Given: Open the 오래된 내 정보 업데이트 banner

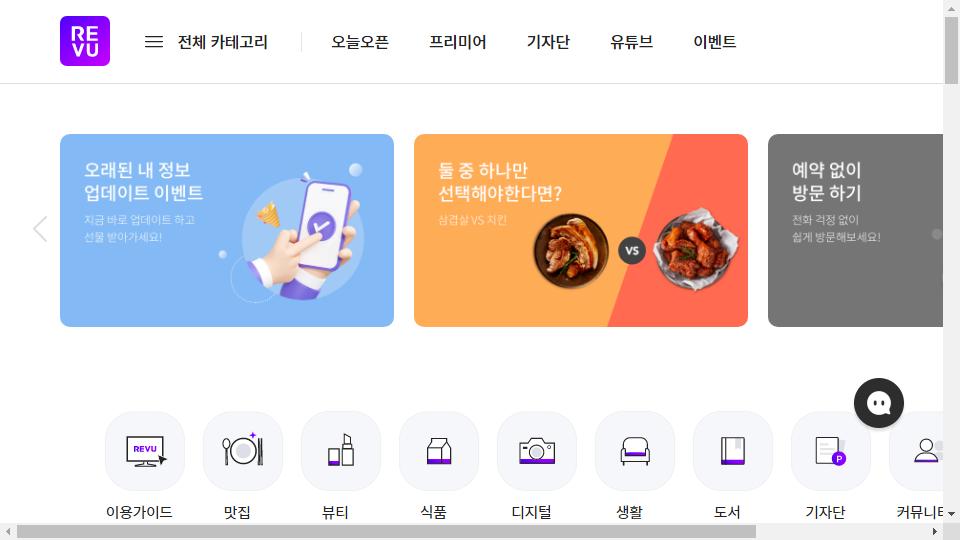Looking at the screenshot, I should (227, 230).
